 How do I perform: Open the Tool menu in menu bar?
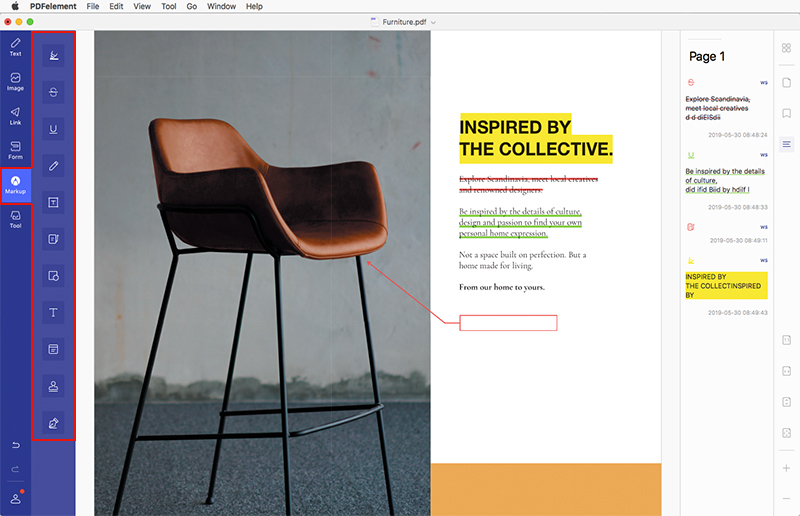click(x=168, y=6)
